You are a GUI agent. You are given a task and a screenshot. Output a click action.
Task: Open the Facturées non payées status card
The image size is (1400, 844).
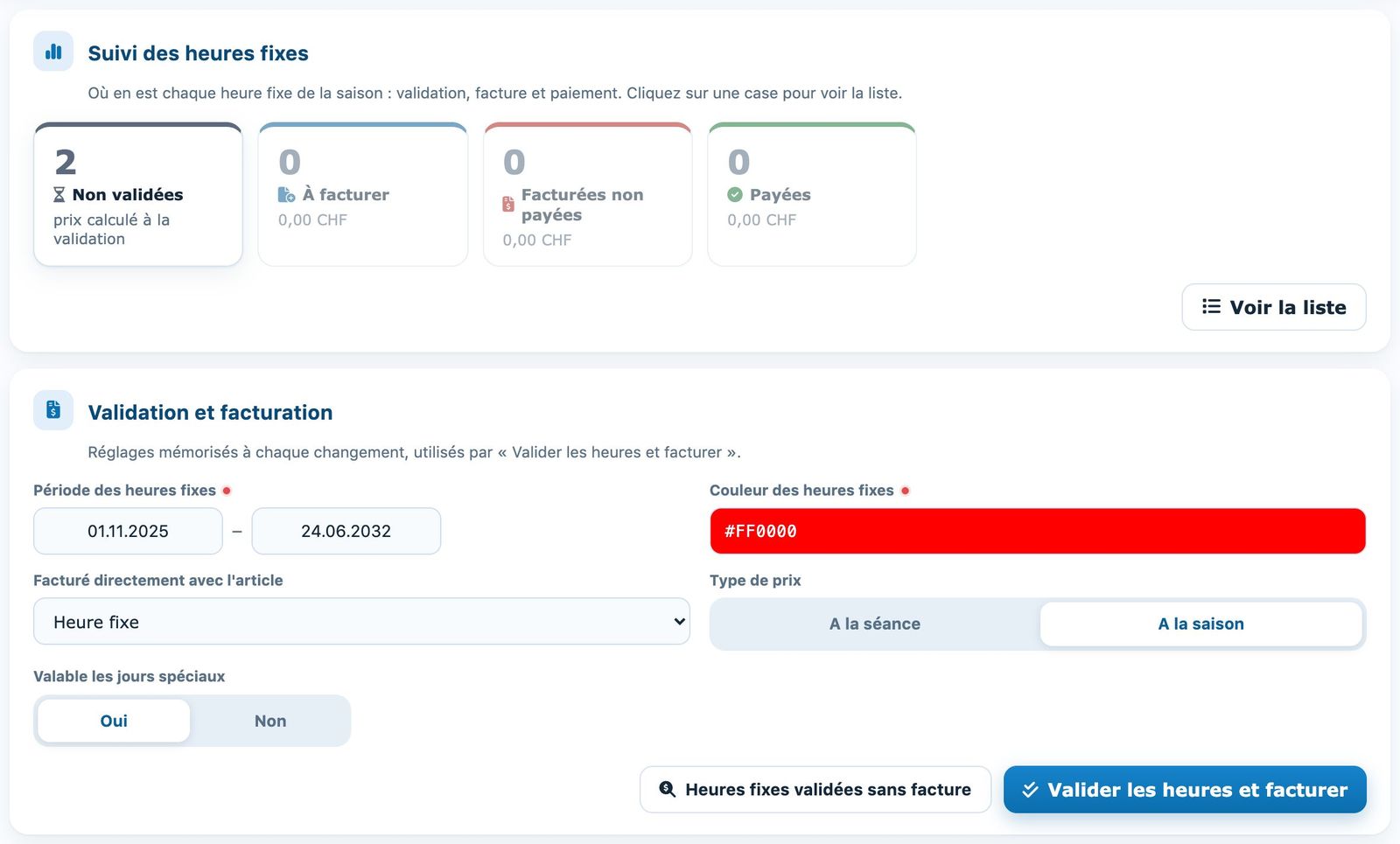pos(588,194)
